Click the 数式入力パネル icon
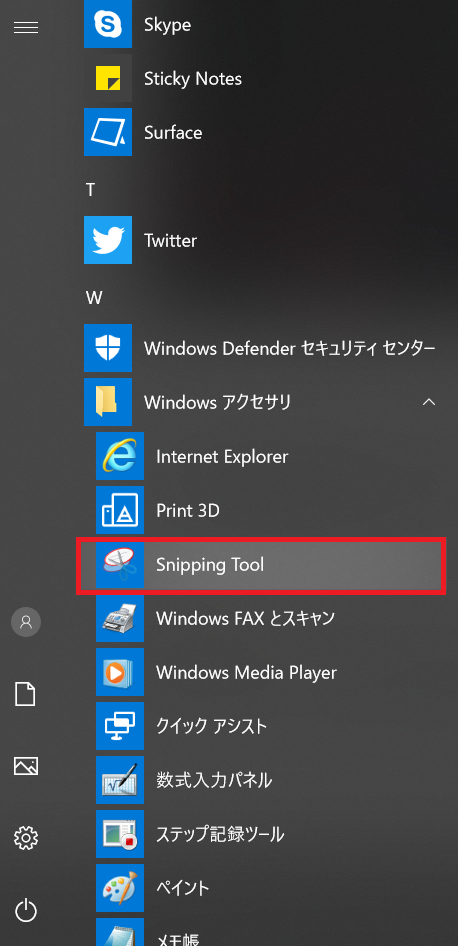Screen dimensions: 458x946 pyautogui.click(x=120, y=780)
